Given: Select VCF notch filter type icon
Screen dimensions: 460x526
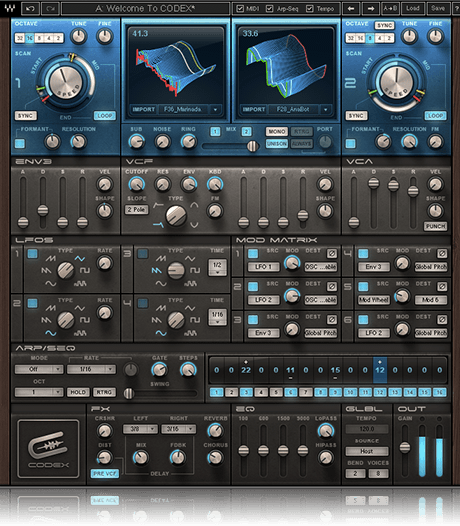Looking at the screenshot, I should click(194, 225).
